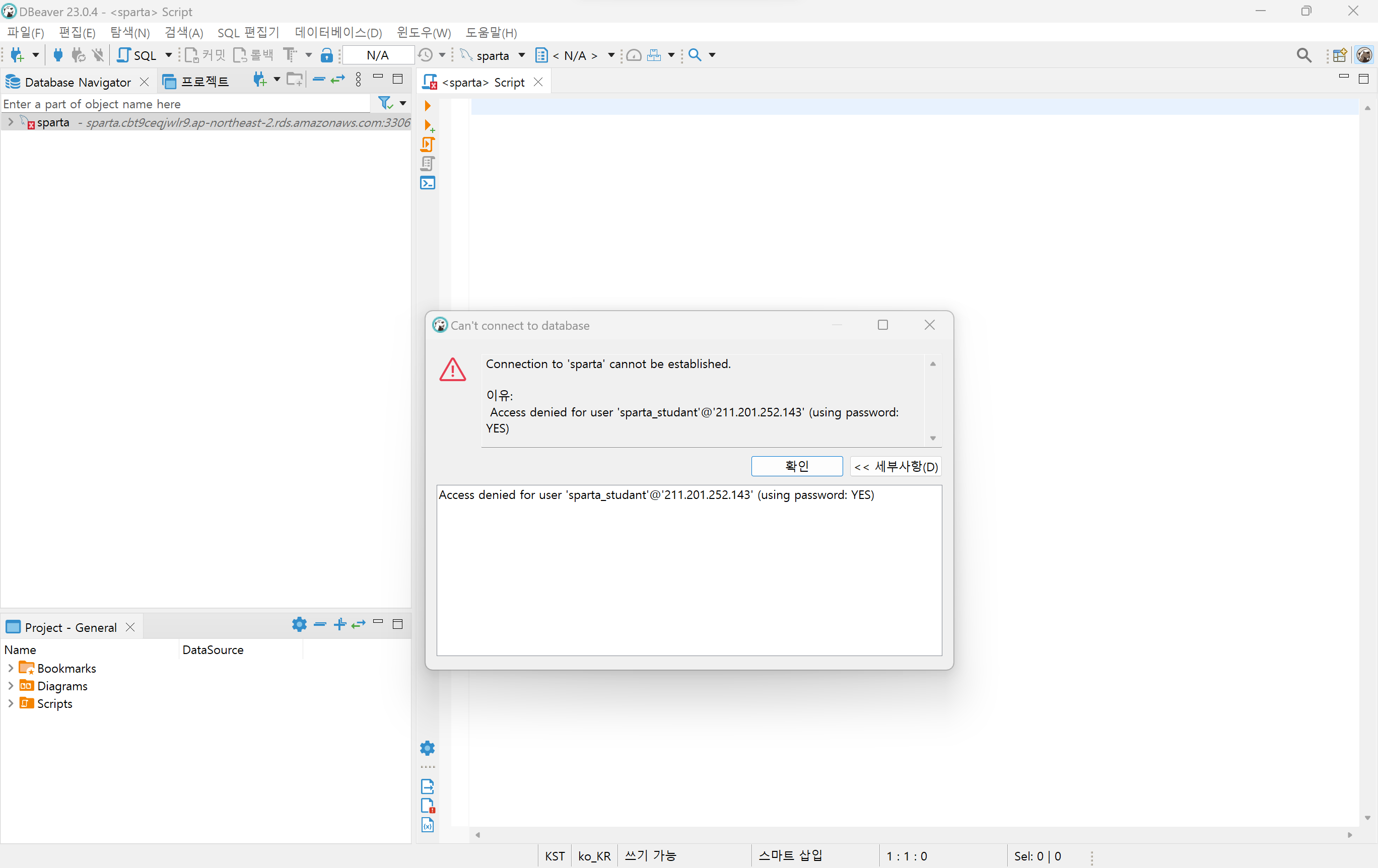The height and width of the screenshot is (868, 1378).
Task: Toggle the connection lock icon
Action: [x=326, y=55]
